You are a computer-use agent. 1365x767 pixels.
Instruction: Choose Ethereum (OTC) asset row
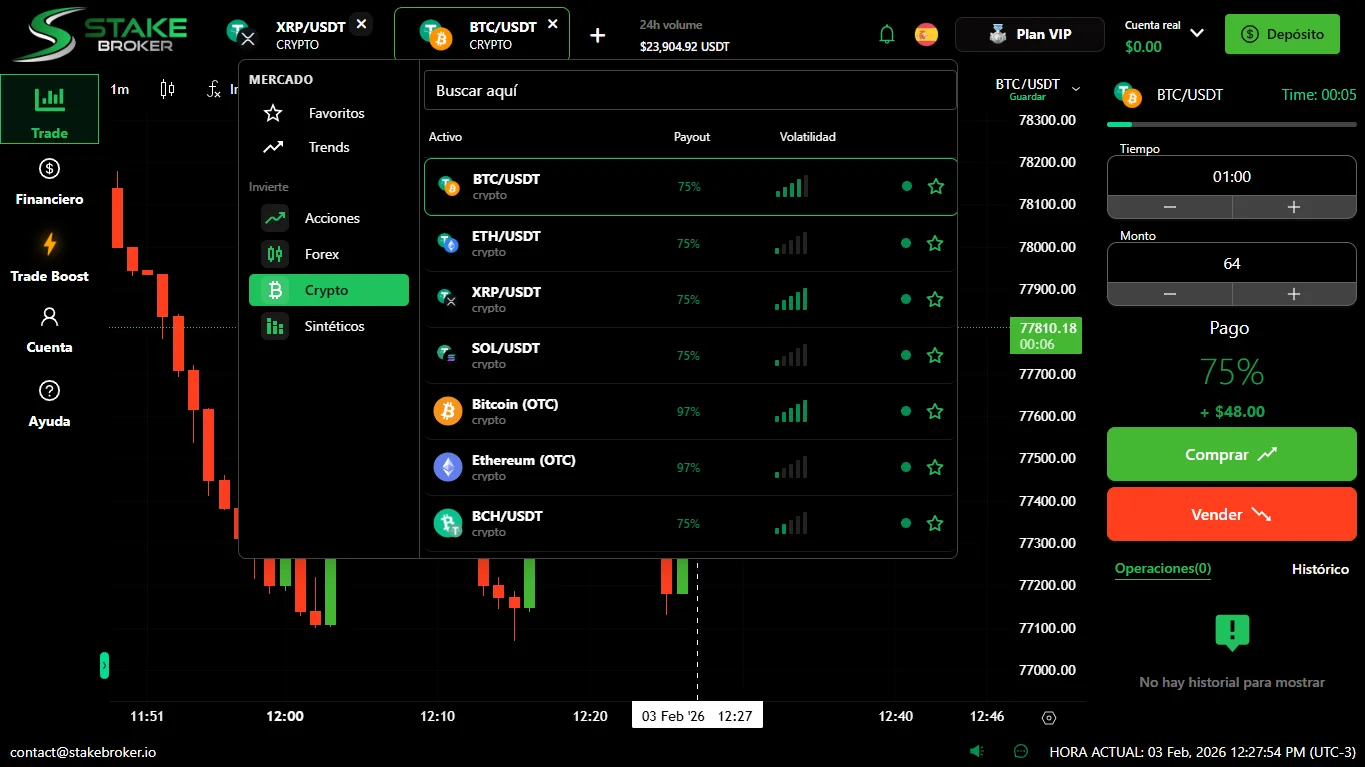click(690, 467)
